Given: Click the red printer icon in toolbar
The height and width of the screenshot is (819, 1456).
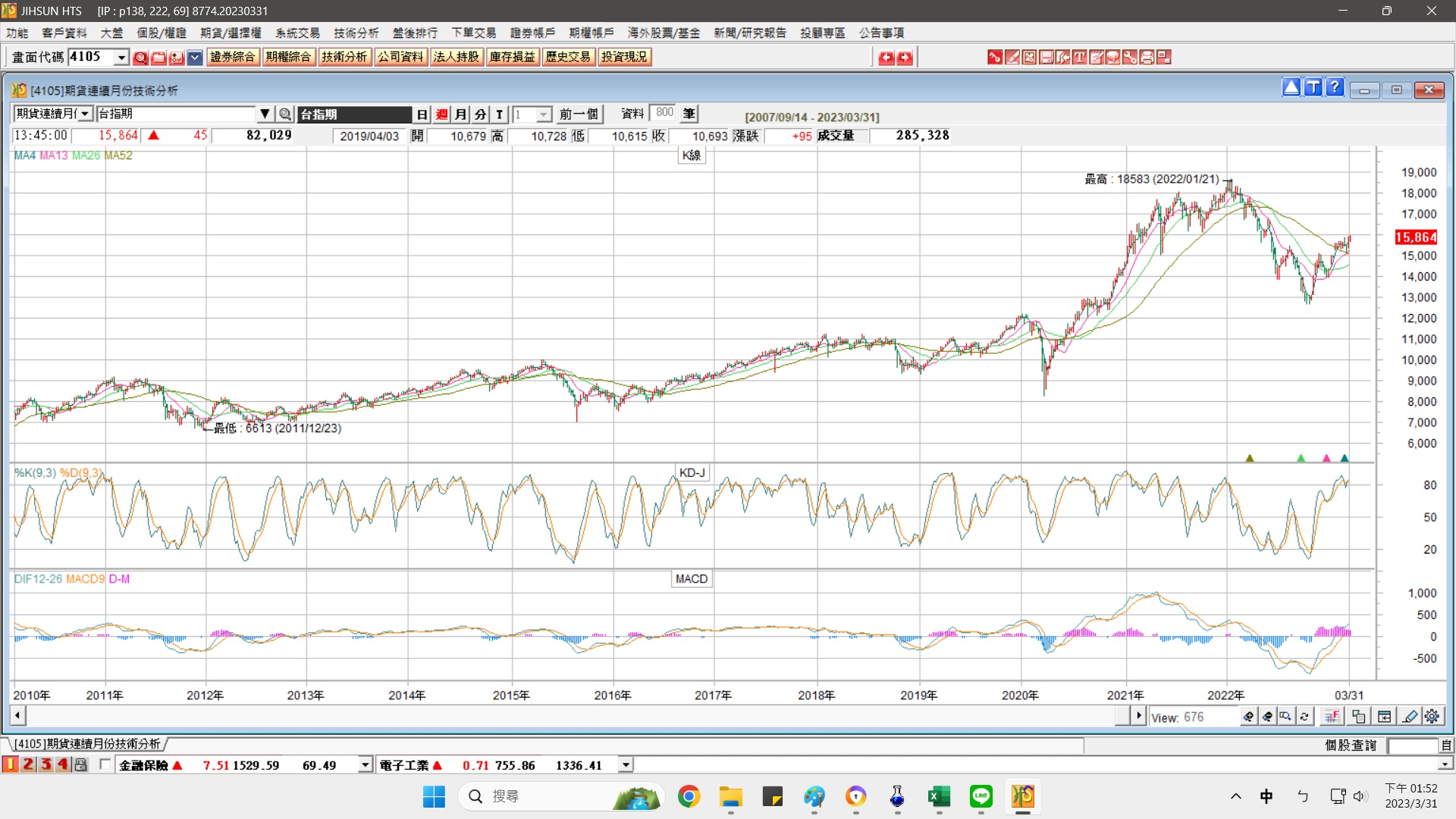Looking at the screenshot, I should click(1147, 58).
